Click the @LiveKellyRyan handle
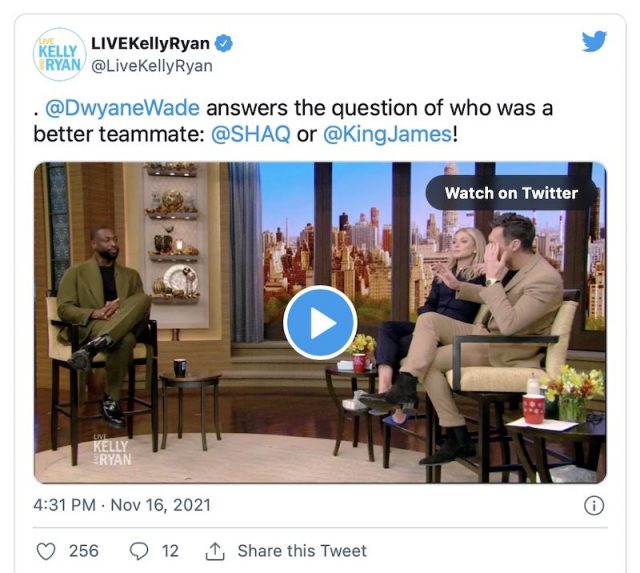 click(x=152, y=66)
